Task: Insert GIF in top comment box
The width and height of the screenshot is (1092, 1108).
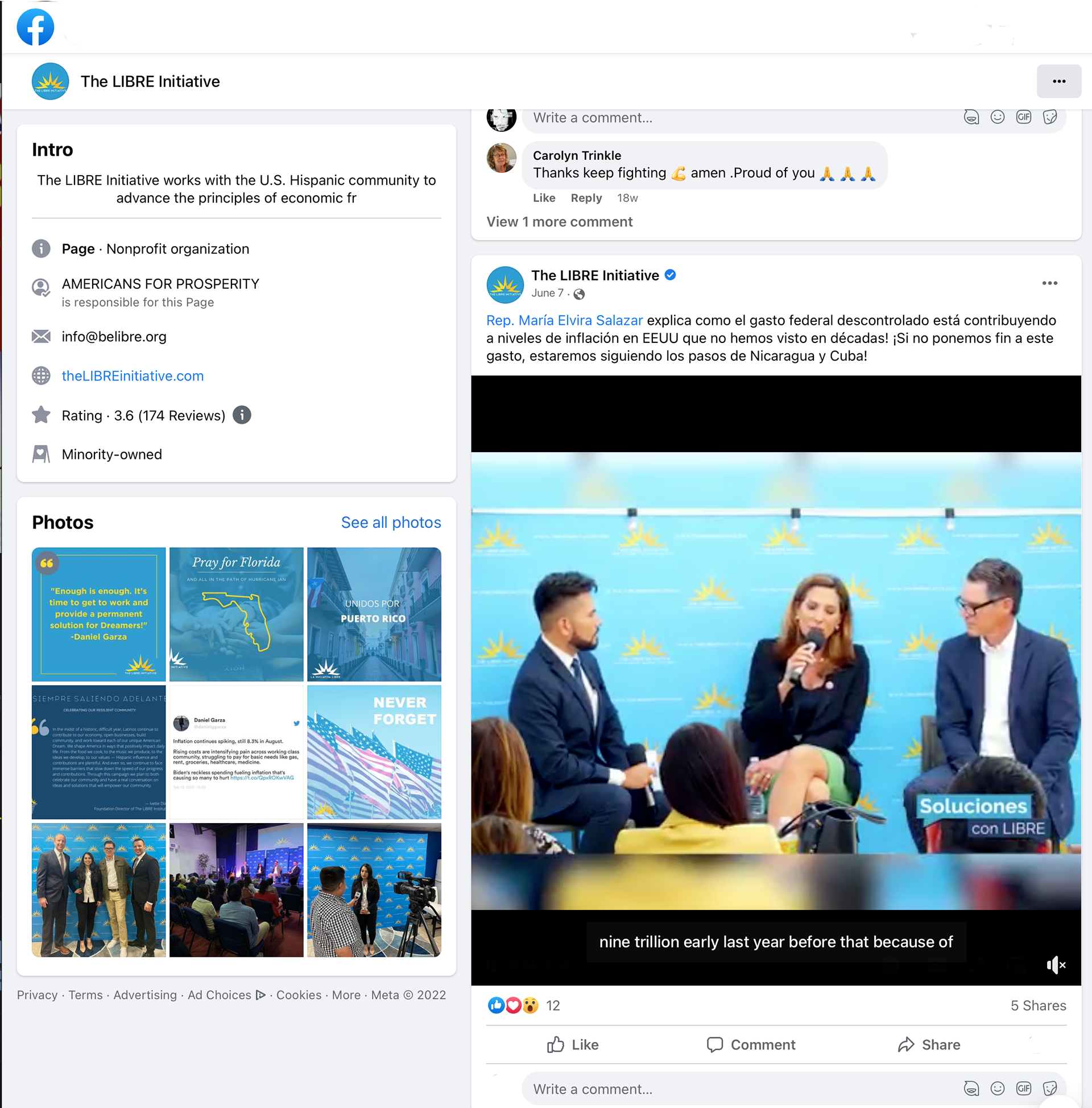Action: [x=1024, y=118]
